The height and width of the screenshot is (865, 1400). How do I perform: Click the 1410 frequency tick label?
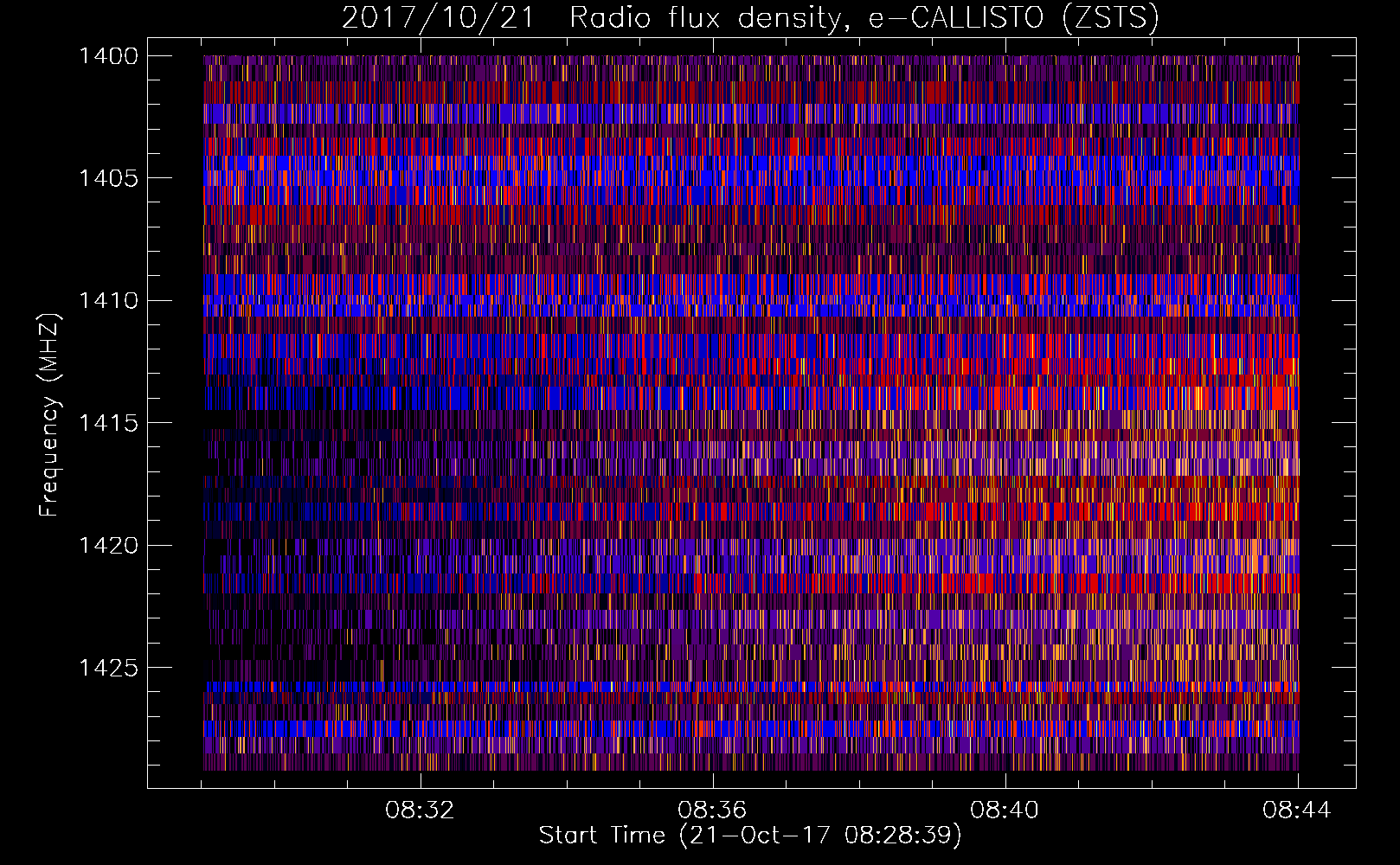tap(108, 301)
